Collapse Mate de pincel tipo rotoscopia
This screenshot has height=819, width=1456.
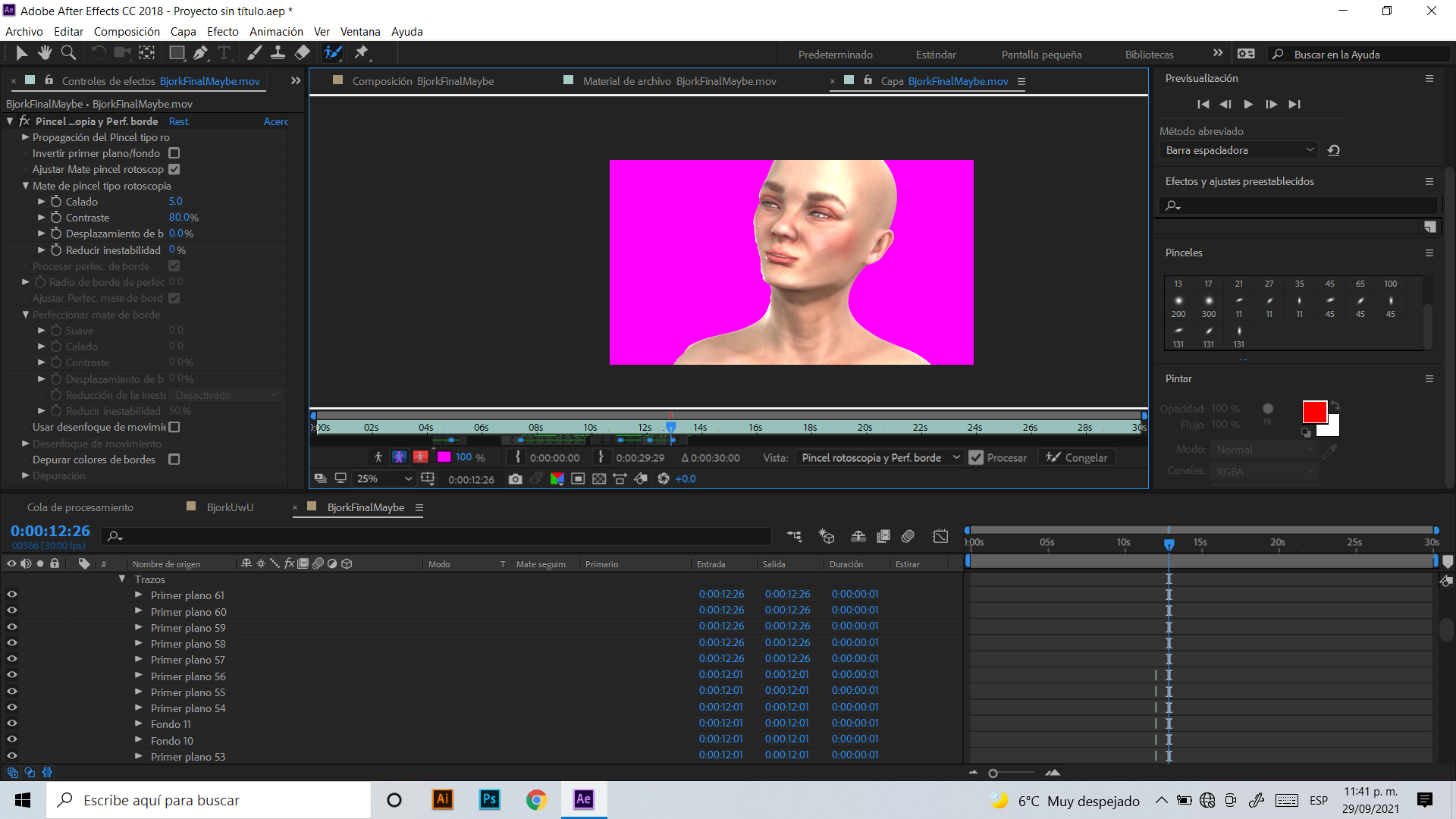[x=25, y=186]
